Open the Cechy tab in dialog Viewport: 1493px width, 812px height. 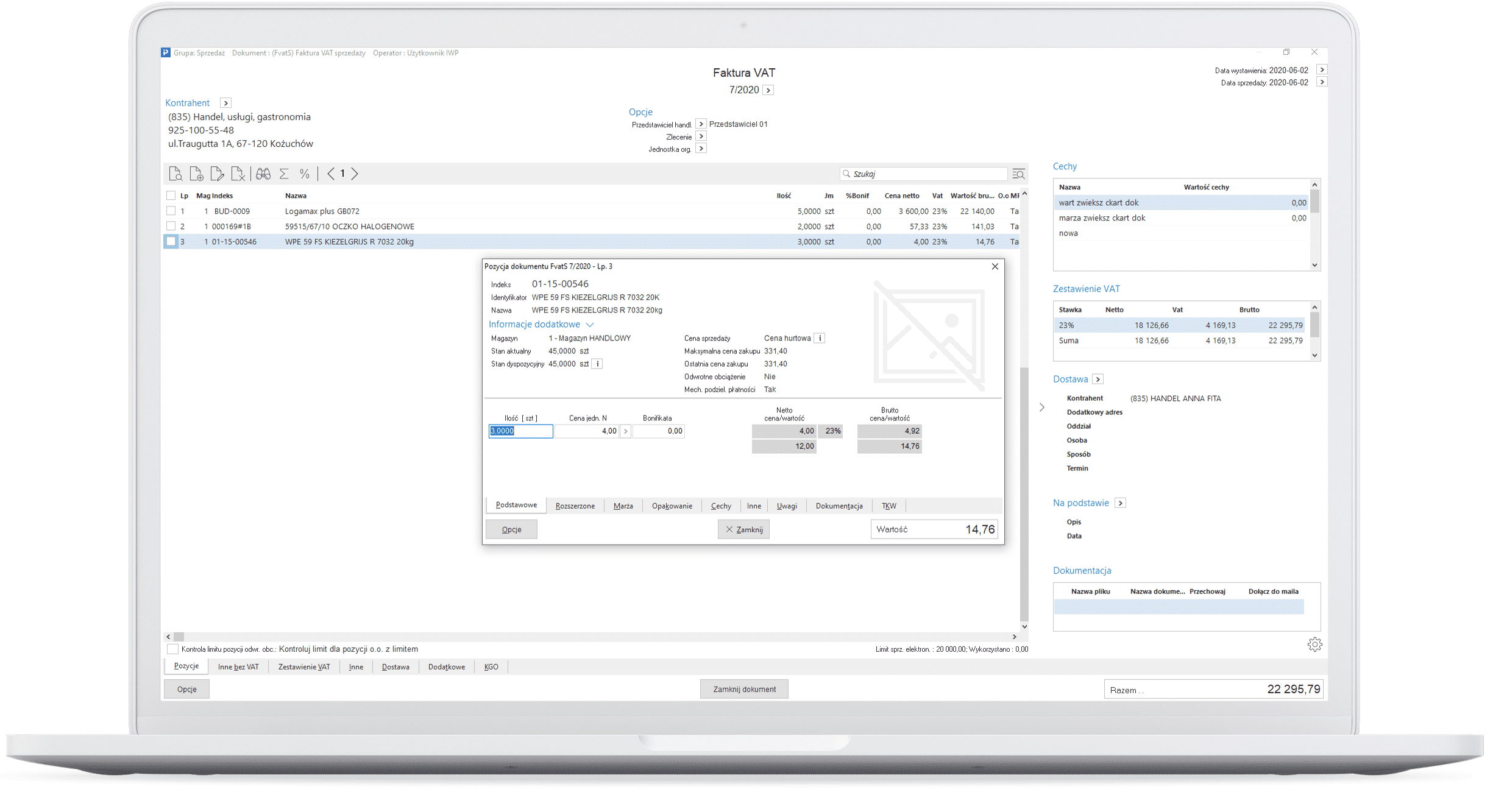[x=721, y=506]
